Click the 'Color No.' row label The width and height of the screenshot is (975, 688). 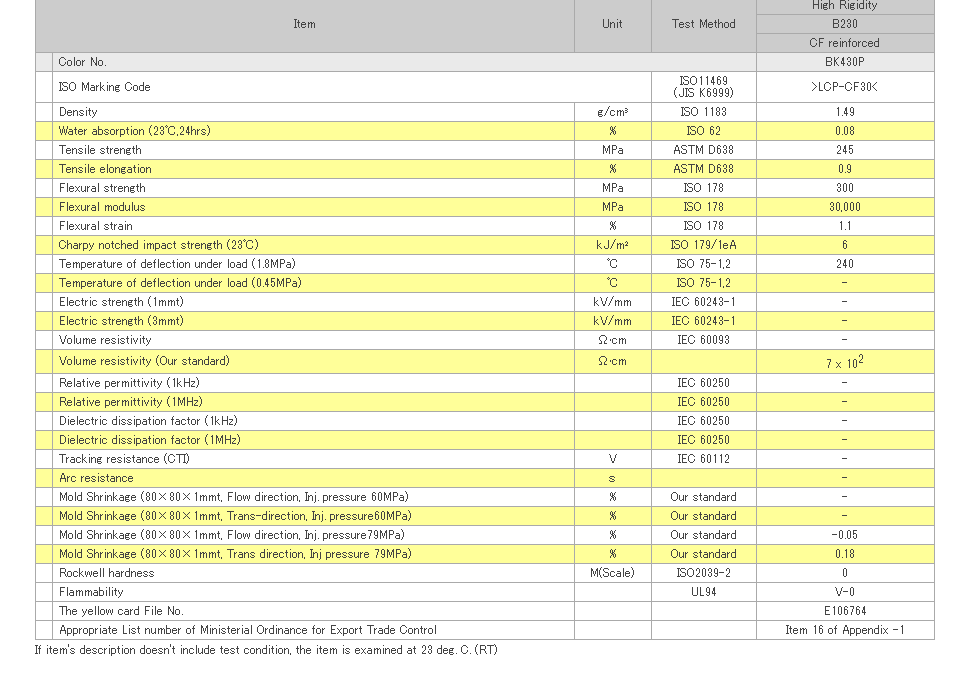(x=83, y=62)
